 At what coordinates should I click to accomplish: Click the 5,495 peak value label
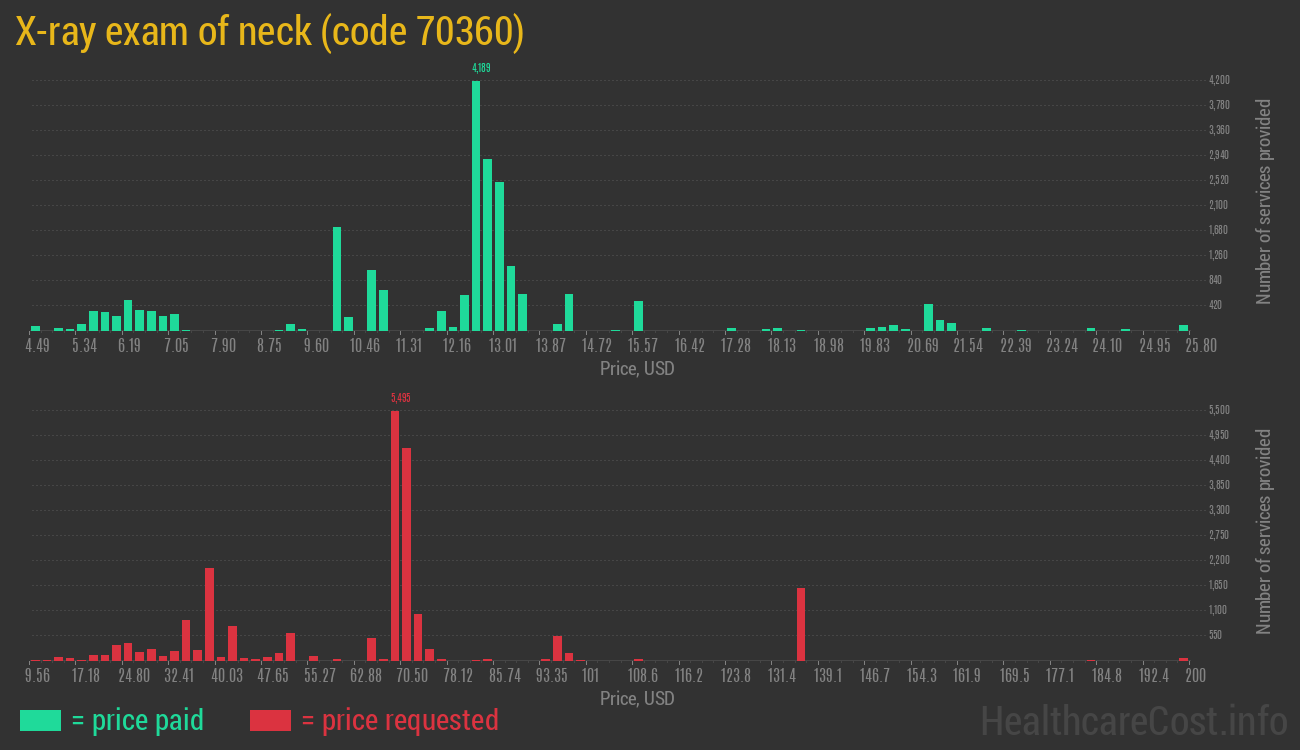400,398
